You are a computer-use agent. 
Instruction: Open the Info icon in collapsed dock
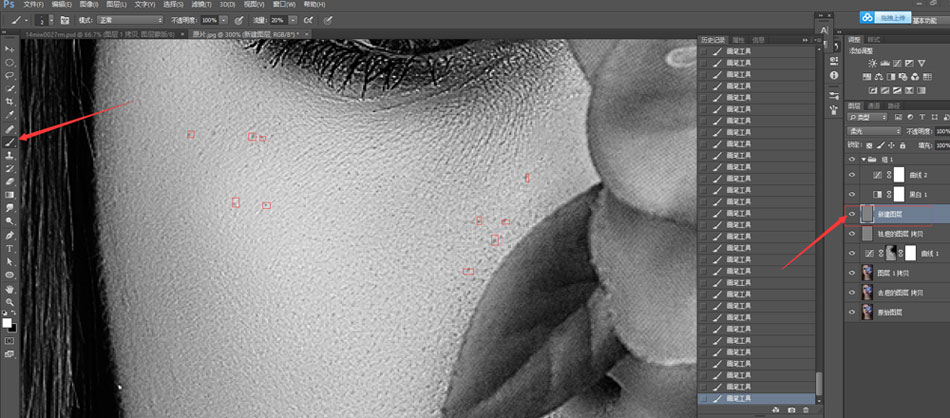pos(834,76)
